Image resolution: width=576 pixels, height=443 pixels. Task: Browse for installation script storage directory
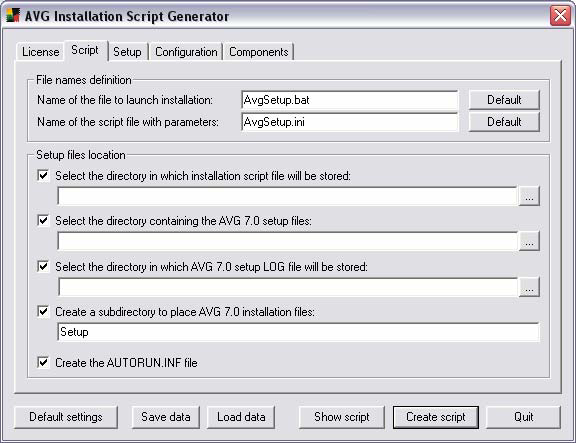click(x=529, y=196)
